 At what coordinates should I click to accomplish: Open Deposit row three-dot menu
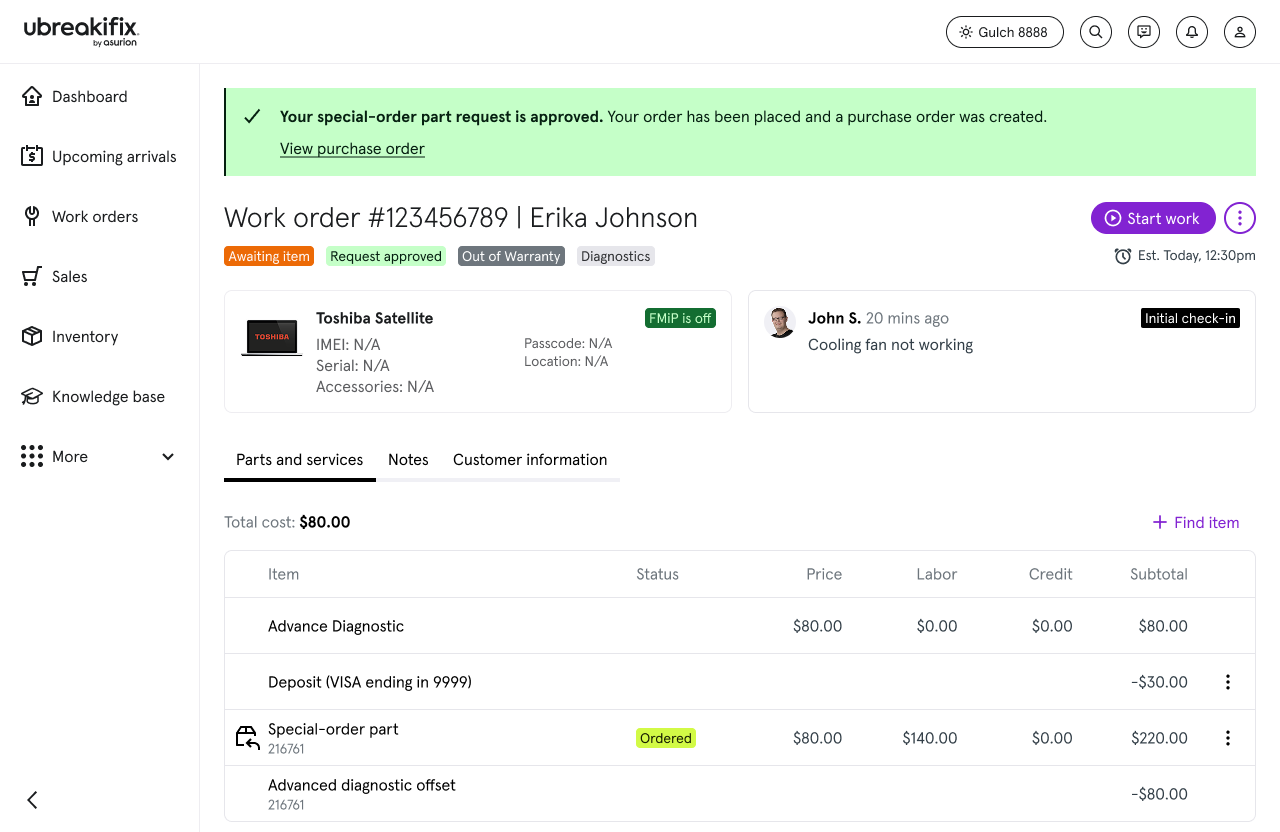[x=1228, y=682]
